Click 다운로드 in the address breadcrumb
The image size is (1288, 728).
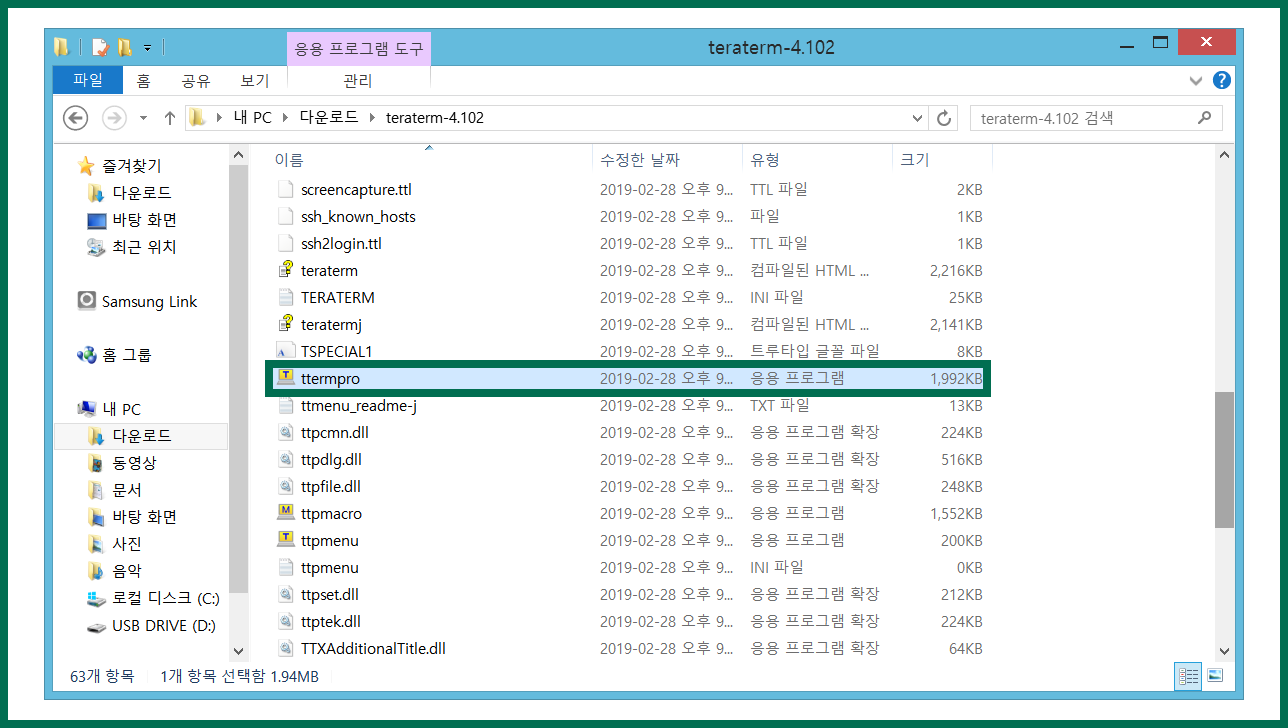pos(329,118)
